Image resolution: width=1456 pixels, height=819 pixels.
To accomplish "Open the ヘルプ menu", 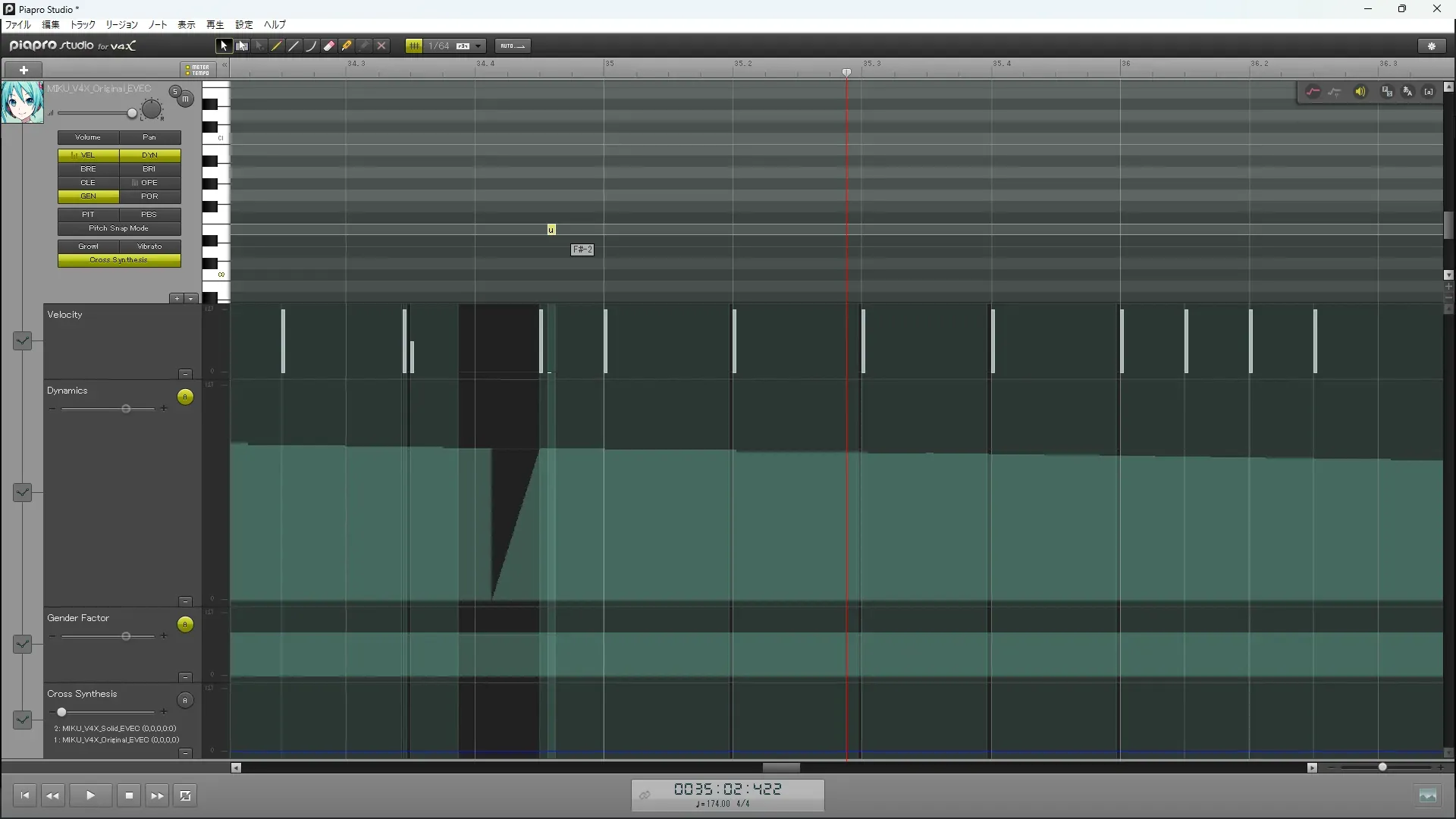I will click(x=275, y=25).
